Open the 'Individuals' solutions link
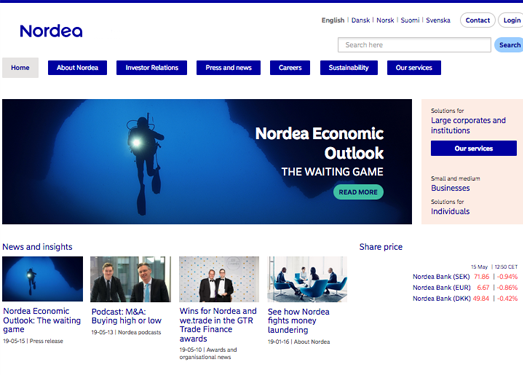 (x=450, y=211)
